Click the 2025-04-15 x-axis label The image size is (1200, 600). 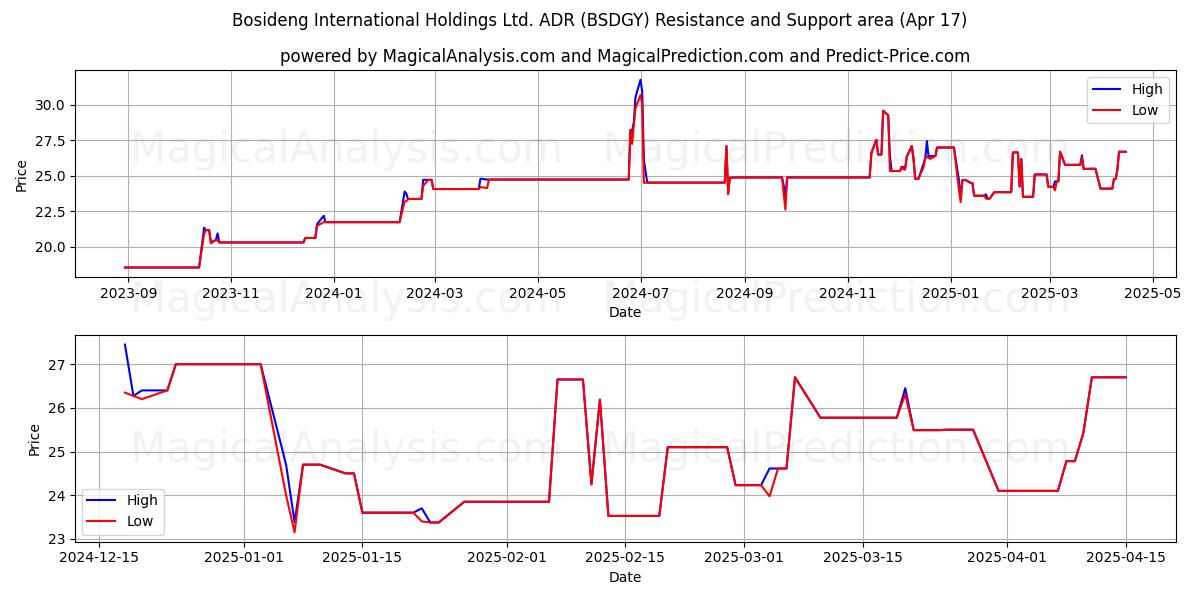[1127, 558]
